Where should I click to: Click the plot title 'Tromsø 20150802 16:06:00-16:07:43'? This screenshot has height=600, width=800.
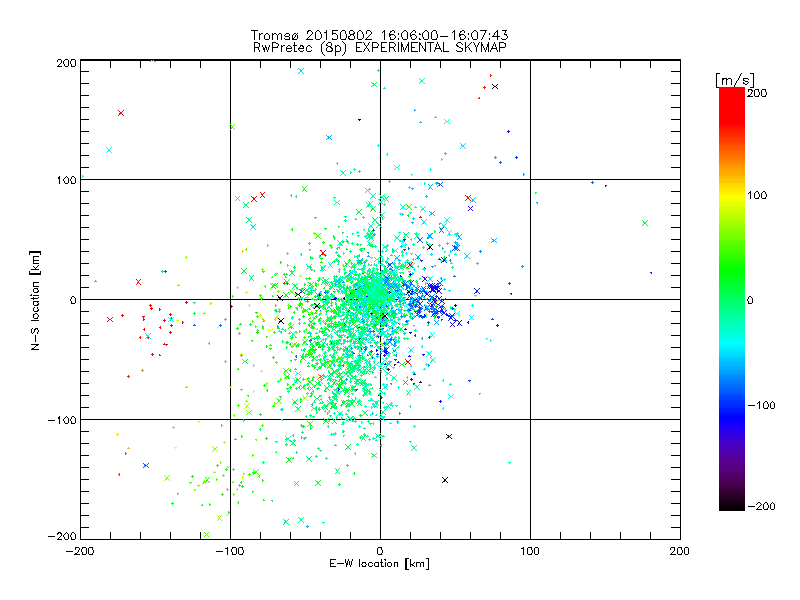pos(380,35)
